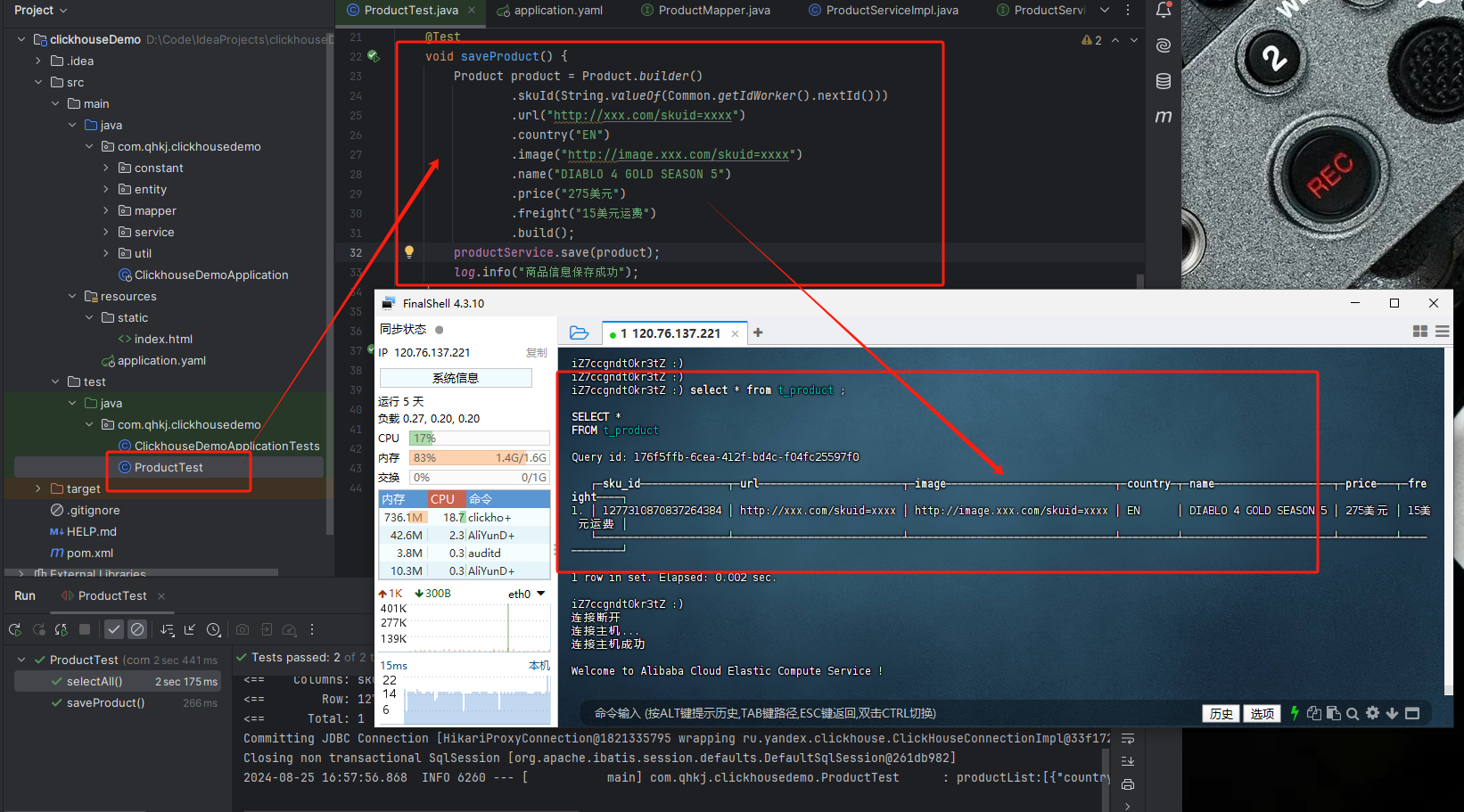Open the editor tabs overflow chevron

click(1105, 10)
